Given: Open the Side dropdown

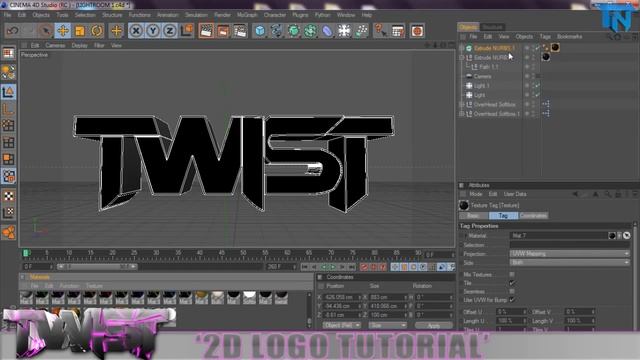Looking at the screenshot, I should (x=569, y=263).
